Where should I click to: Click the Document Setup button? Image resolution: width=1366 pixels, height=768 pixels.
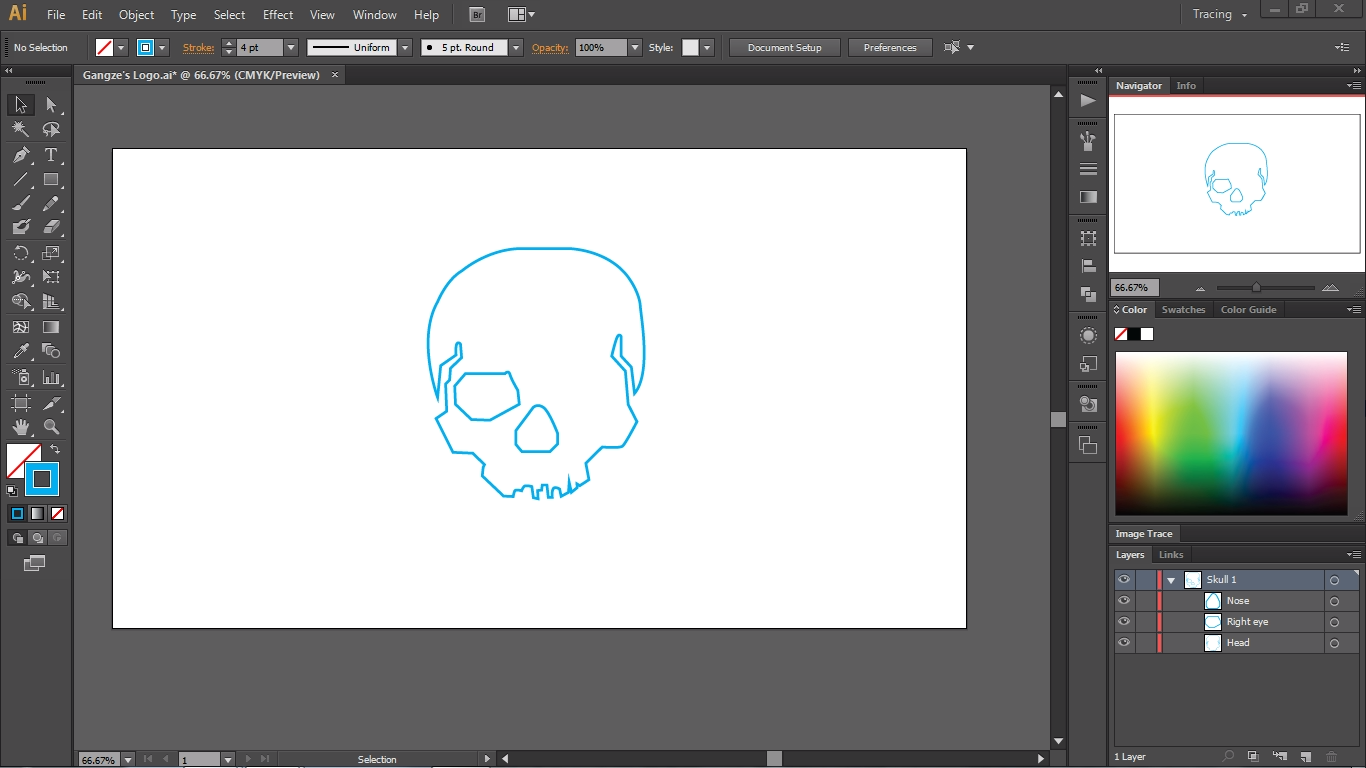(x=784, y=48)
